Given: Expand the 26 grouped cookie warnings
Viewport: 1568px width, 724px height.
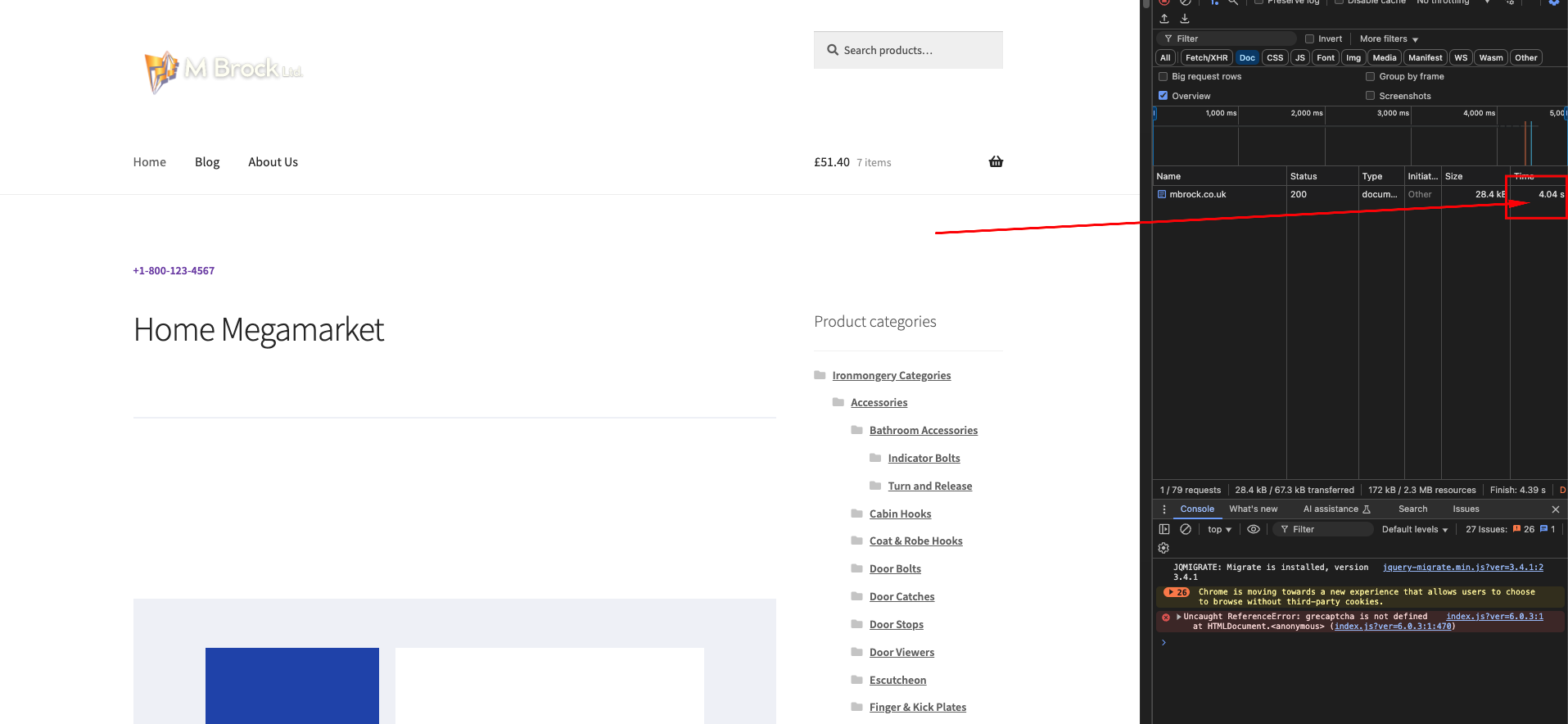Looking at the screenshot, I should click(1177, 592).
